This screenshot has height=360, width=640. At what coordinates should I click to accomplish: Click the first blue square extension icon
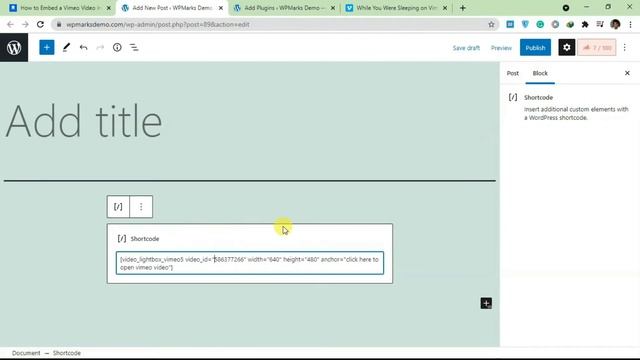tap(510, 24)
